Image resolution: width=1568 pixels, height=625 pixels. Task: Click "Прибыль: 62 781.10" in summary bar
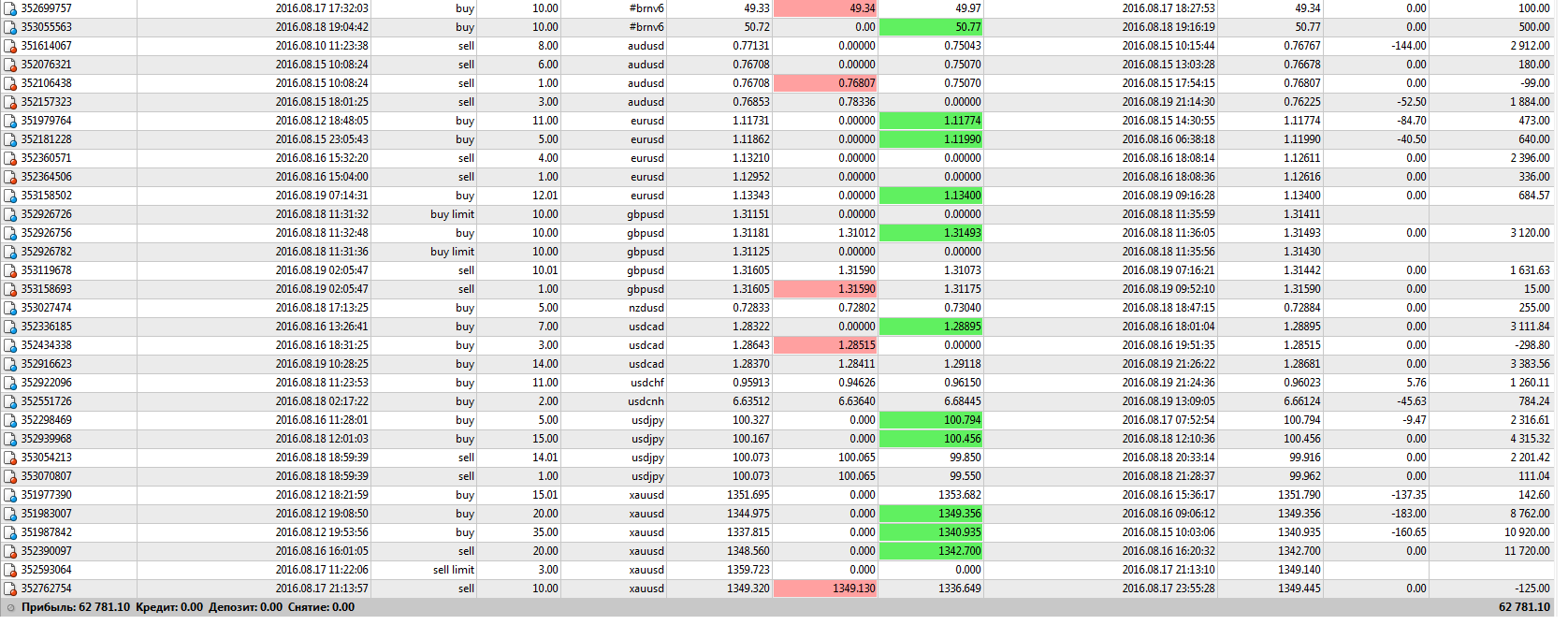coord(76,607)
